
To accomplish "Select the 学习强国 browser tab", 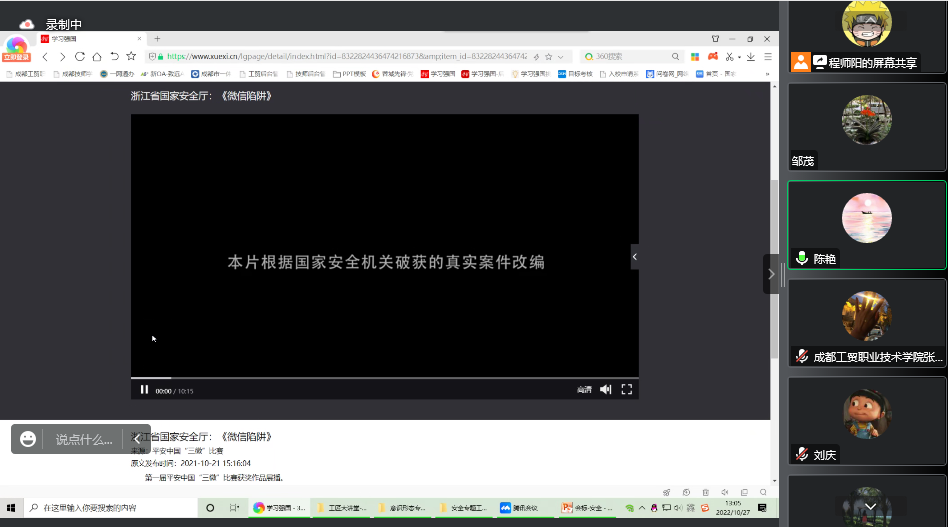I will 91,39.
